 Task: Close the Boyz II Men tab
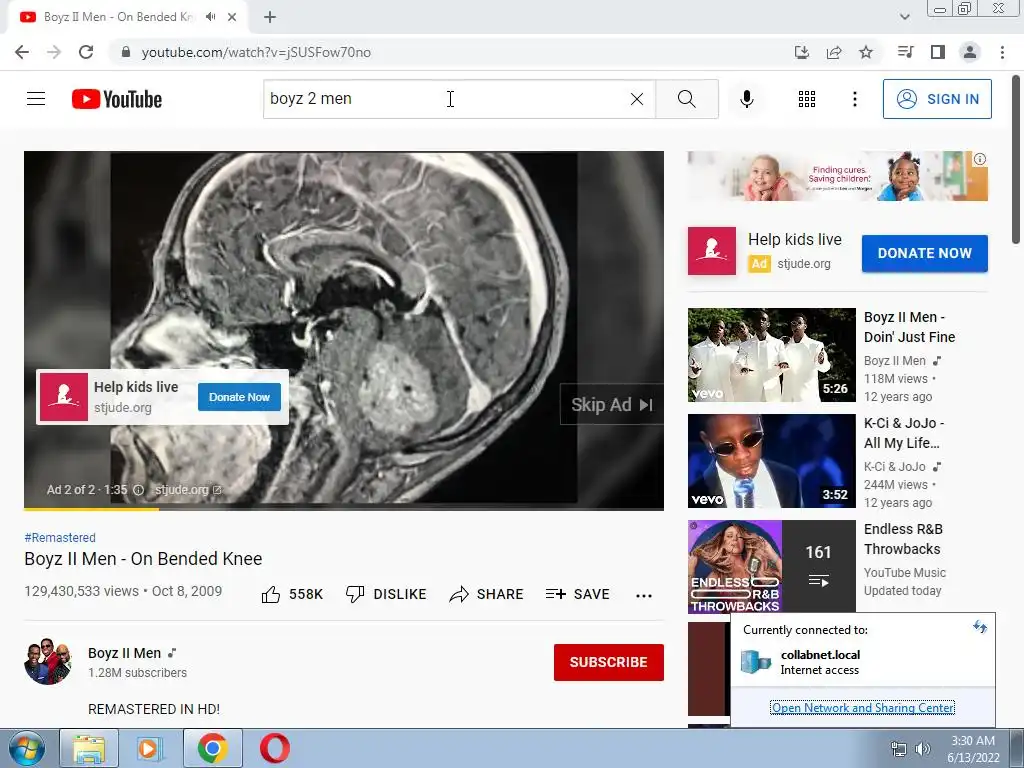click(232, 17)
